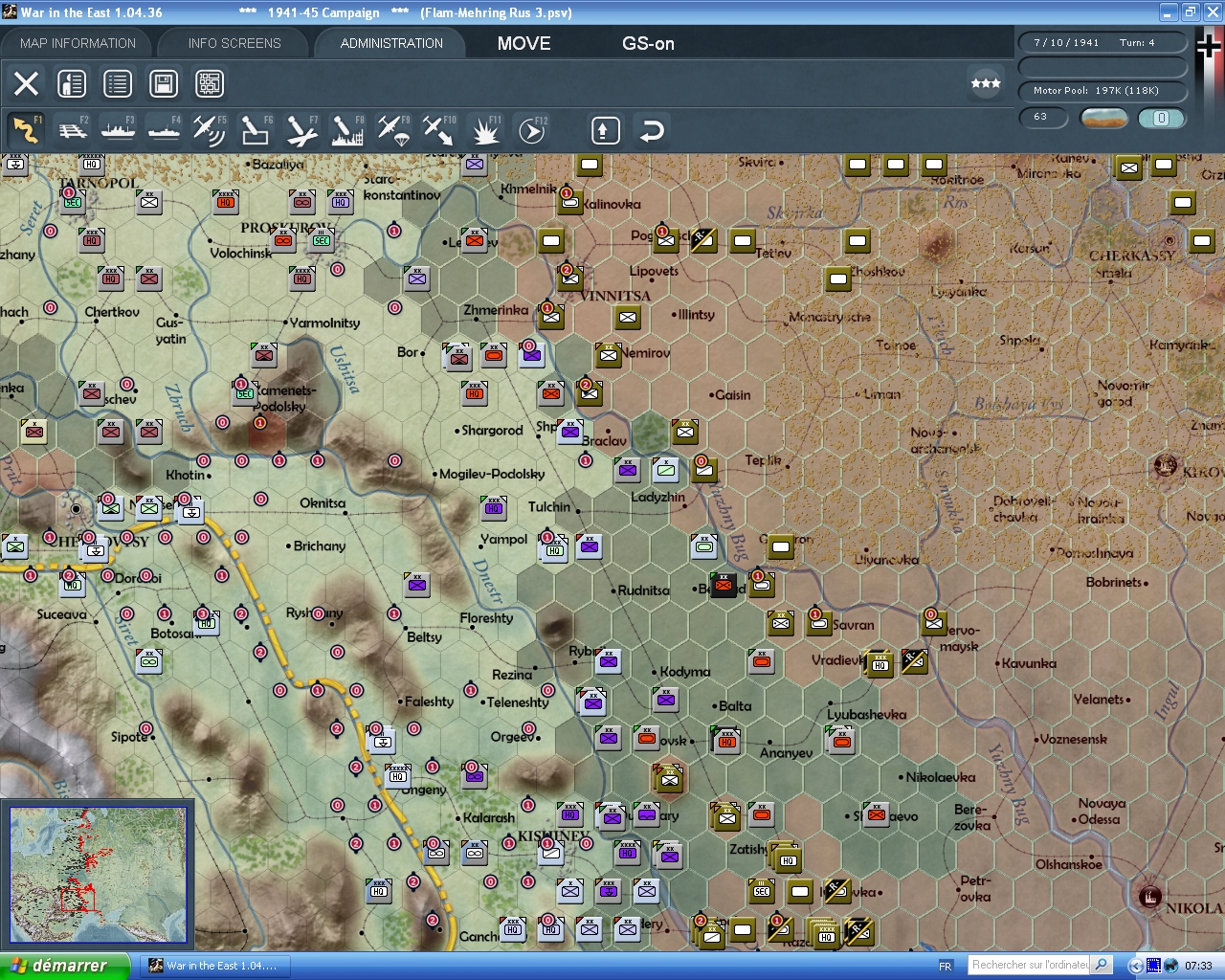Screen dimensions: 1225x980
Task: Click the FR language indicator in taskbar
Action: (946, 966)
